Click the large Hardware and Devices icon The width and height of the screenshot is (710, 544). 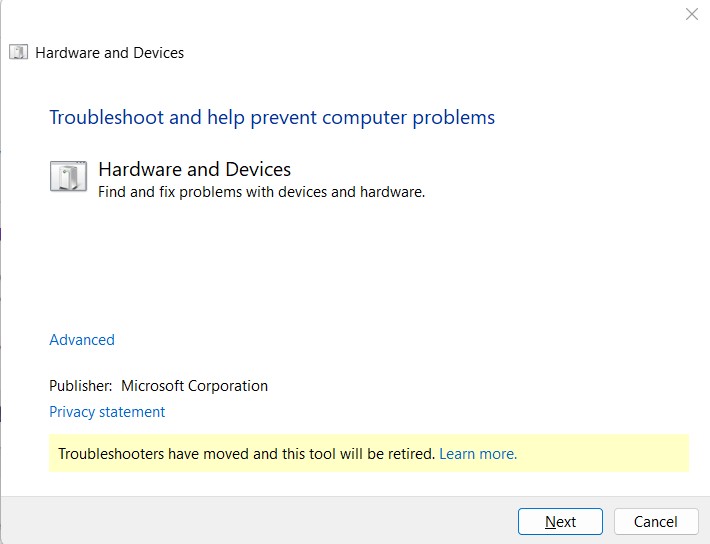click(68, 176)
